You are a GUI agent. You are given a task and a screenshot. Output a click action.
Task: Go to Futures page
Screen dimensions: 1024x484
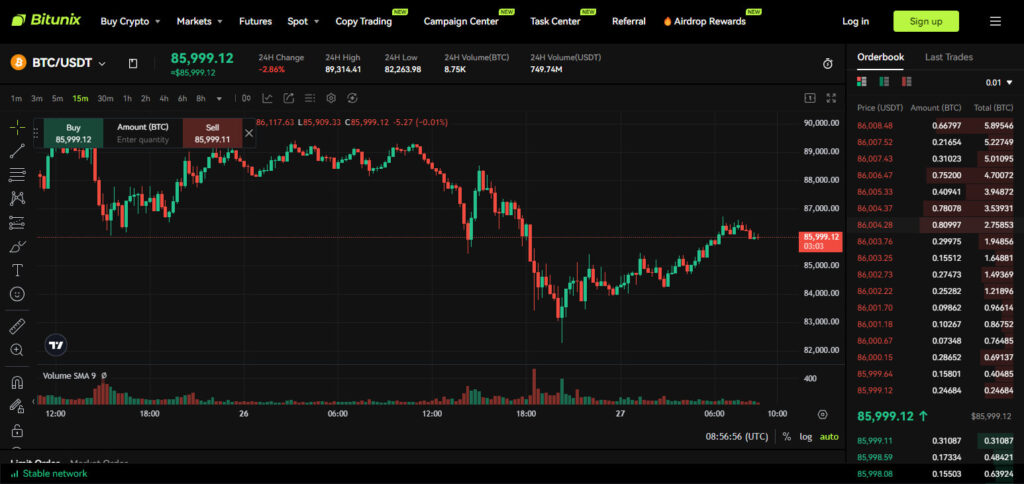[x=255, y=22]
